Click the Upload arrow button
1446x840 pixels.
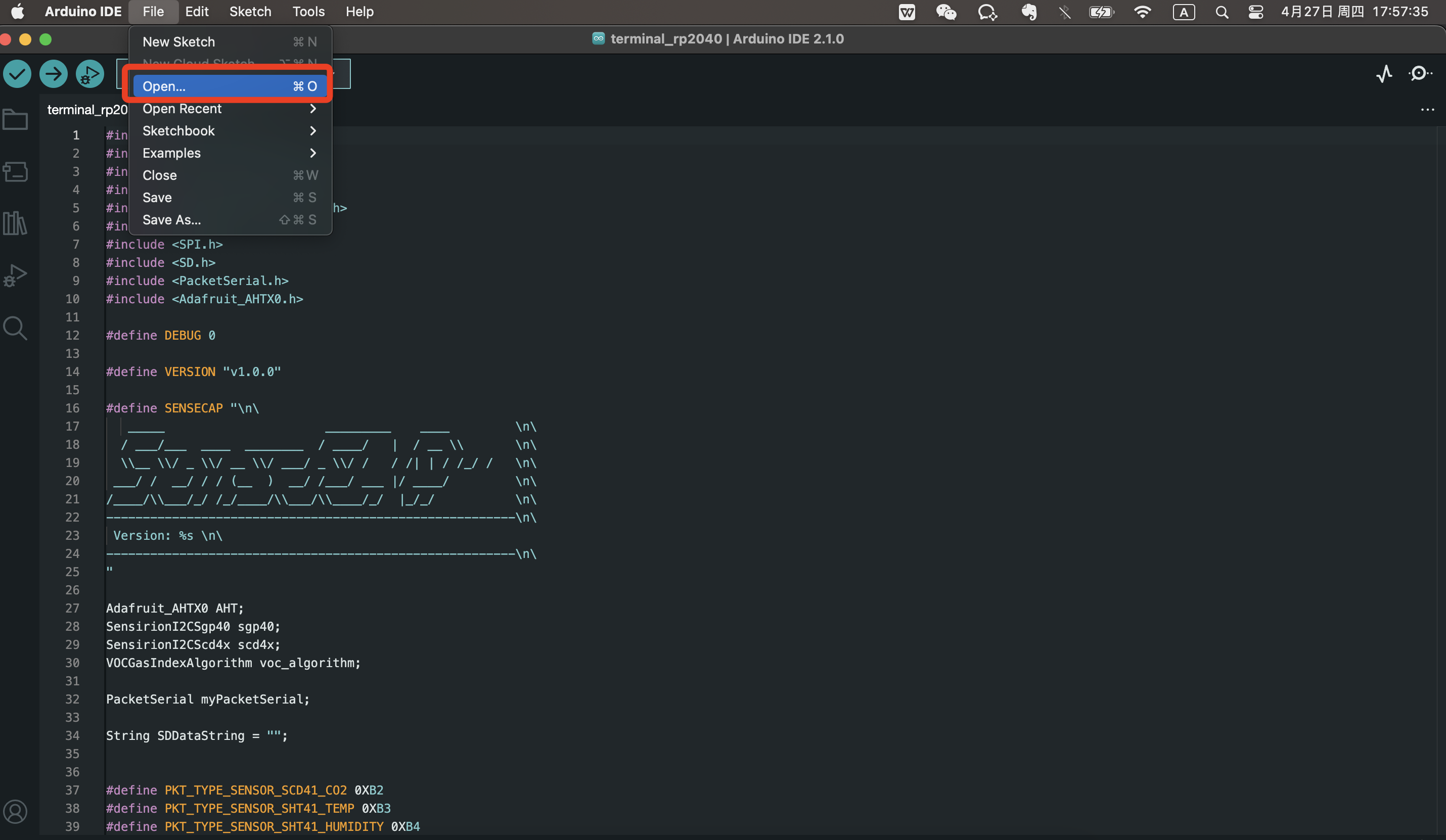coord(54,74)
